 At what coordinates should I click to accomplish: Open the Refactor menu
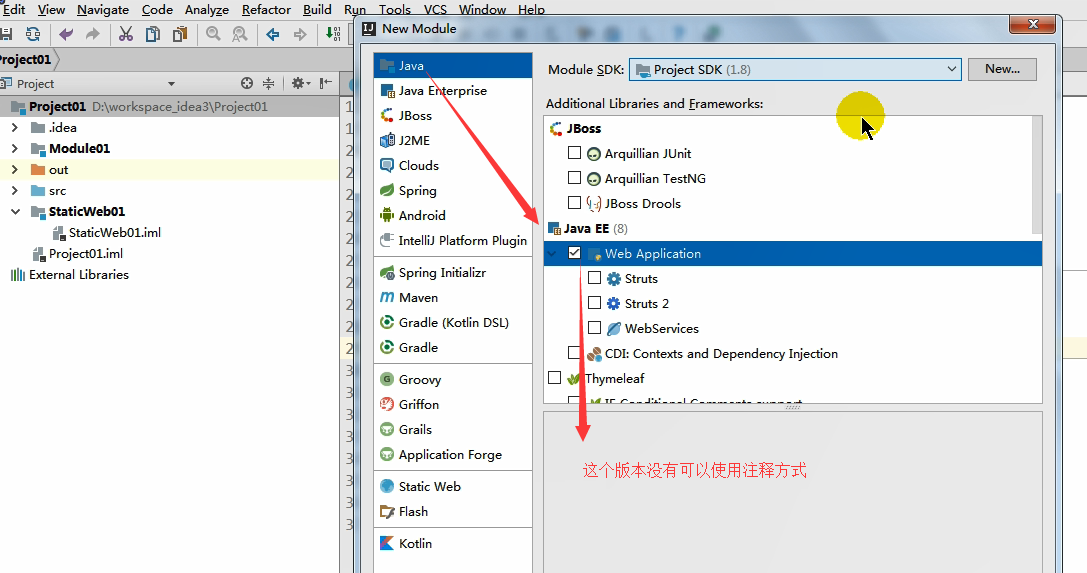[266, 9]
